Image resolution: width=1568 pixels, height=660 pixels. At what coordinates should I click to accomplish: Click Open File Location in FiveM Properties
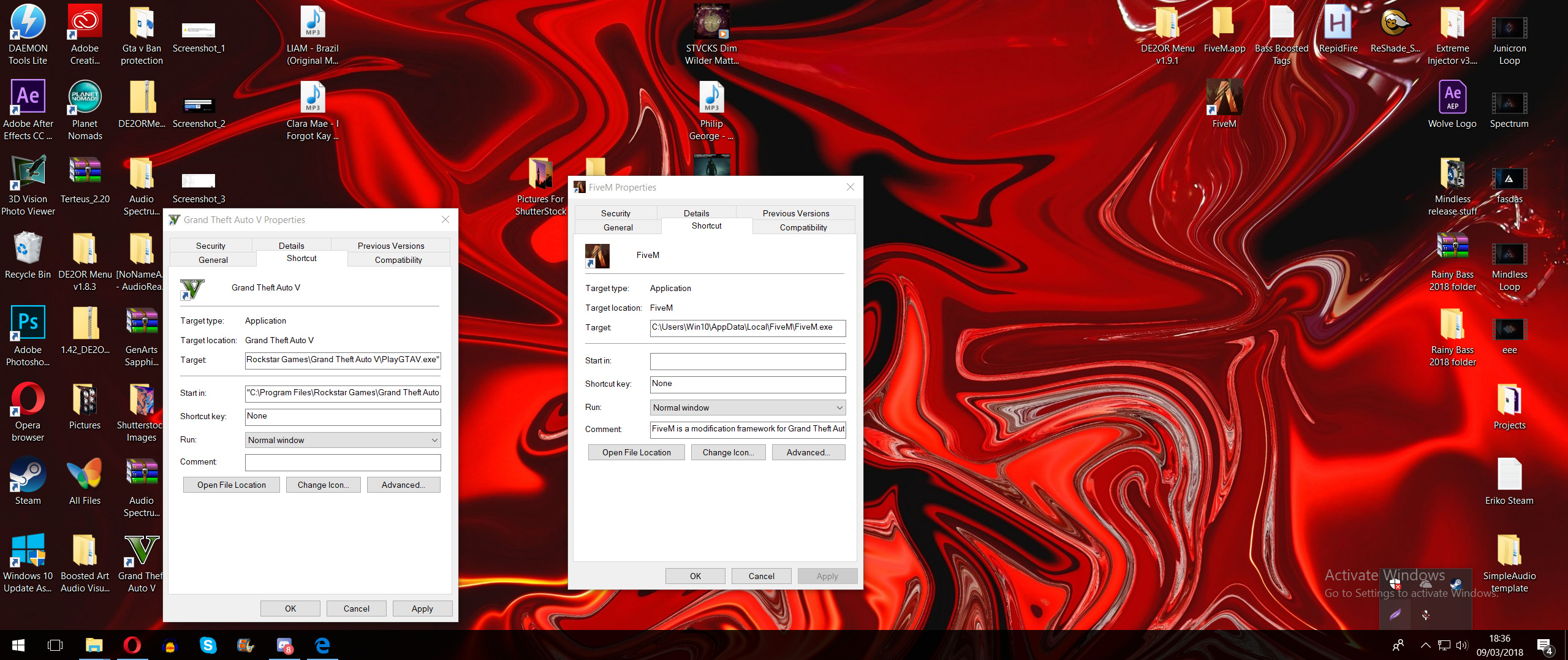pyautogui.click(x=637, y=452)
